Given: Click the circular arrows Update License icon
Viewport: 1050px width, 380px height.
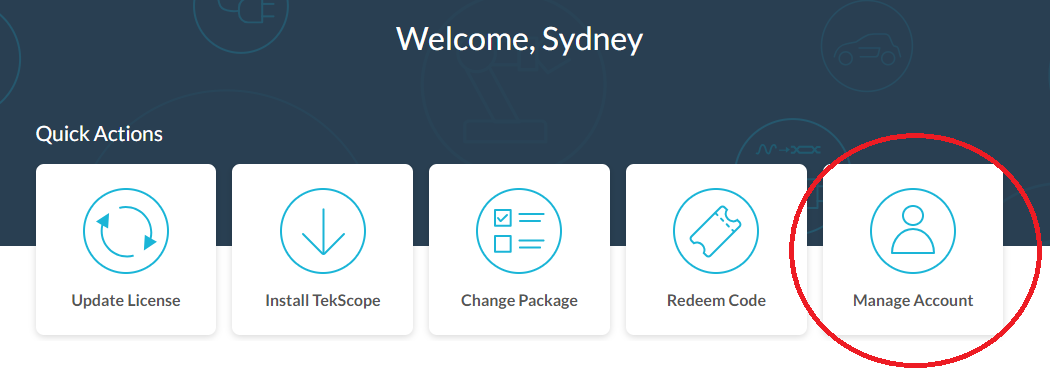Looking at the screenshot, I should pos(126,231).
